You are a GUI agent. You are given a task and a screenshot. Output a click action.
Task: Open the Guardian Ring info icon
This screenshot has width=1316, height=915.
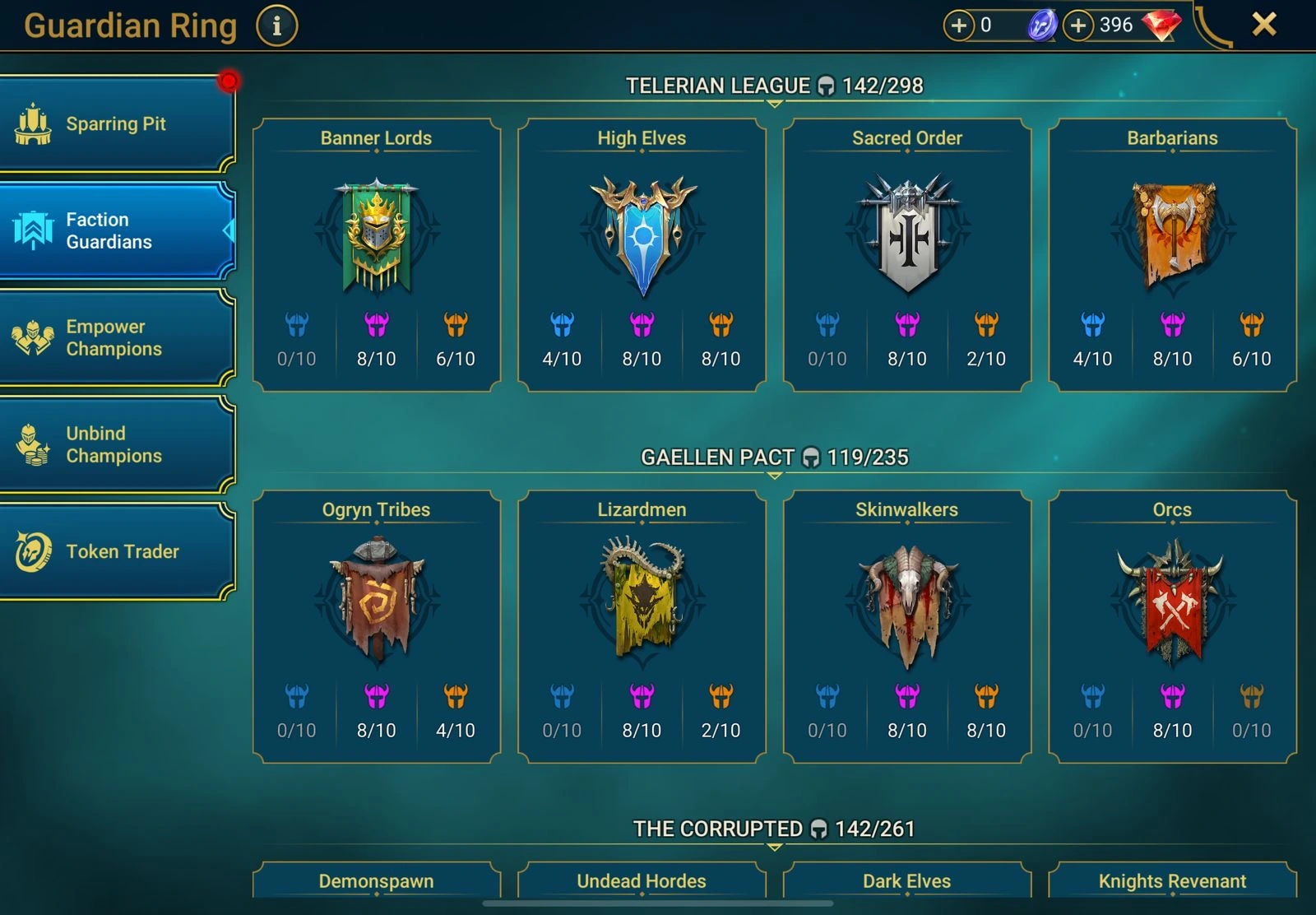pos(276,26)
